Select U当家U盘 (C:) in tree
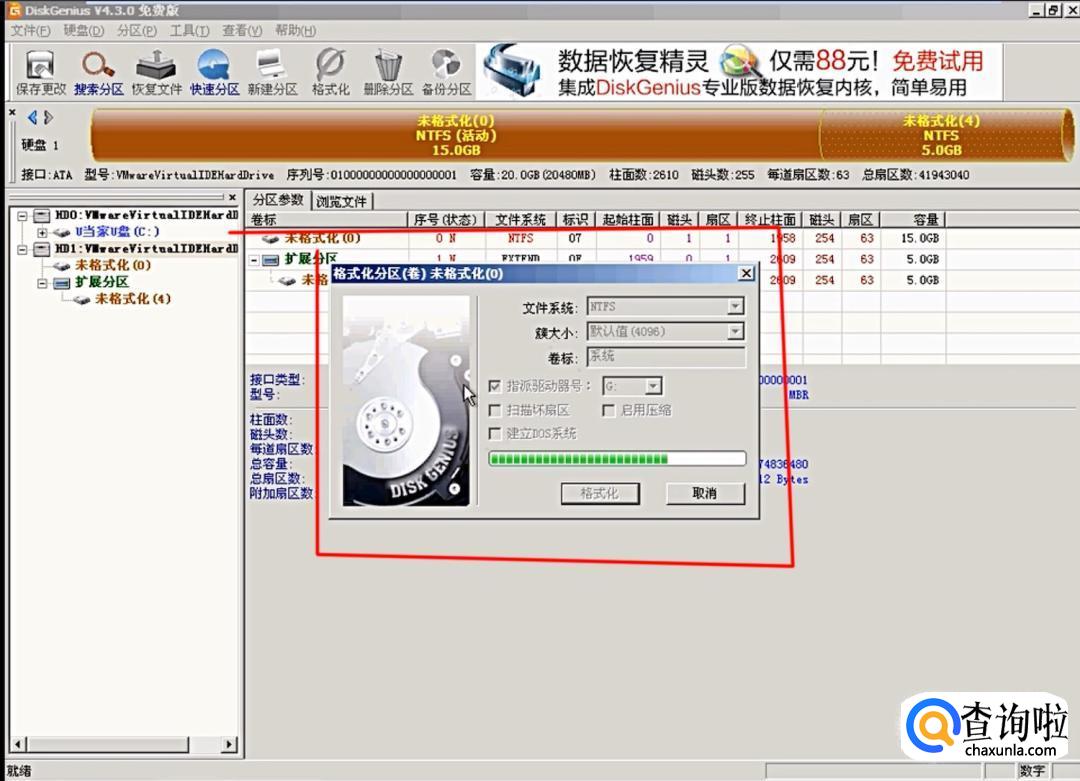1080x781 pixels. pyautogui.click(x=117, y=231)
